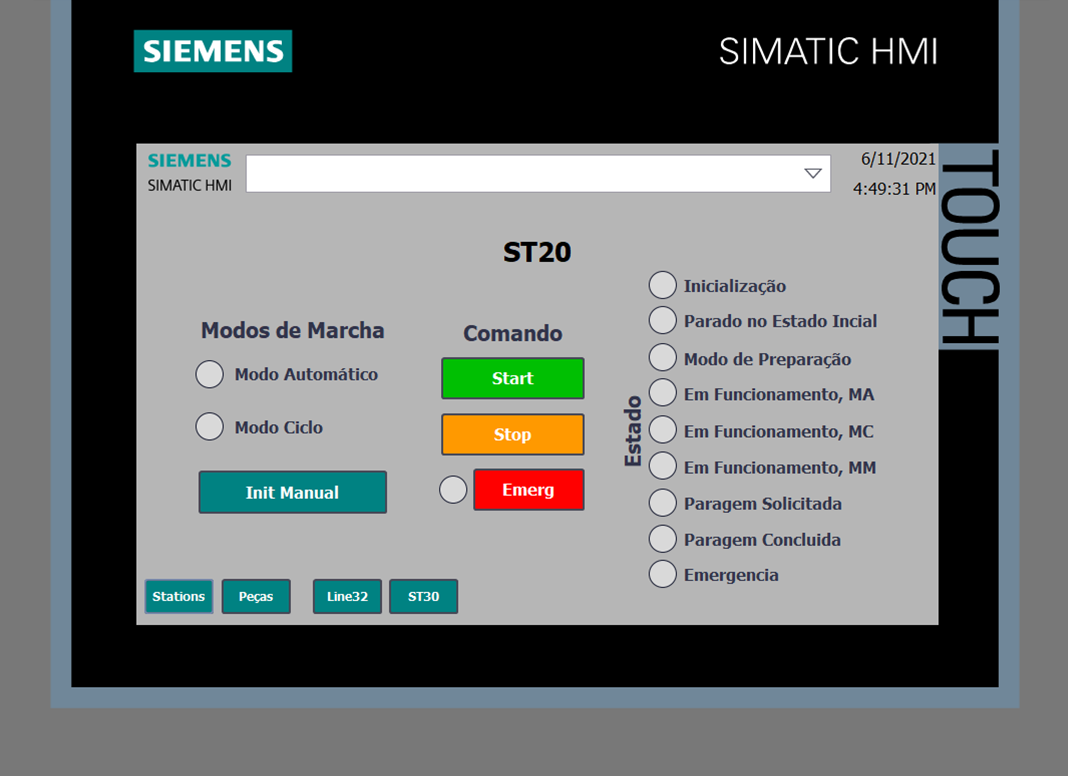Image resolution: width=1068 pixels, height=776 pixels.
Task: Click the Em Funcionamento, MM lamp
Action: point(662,466)
